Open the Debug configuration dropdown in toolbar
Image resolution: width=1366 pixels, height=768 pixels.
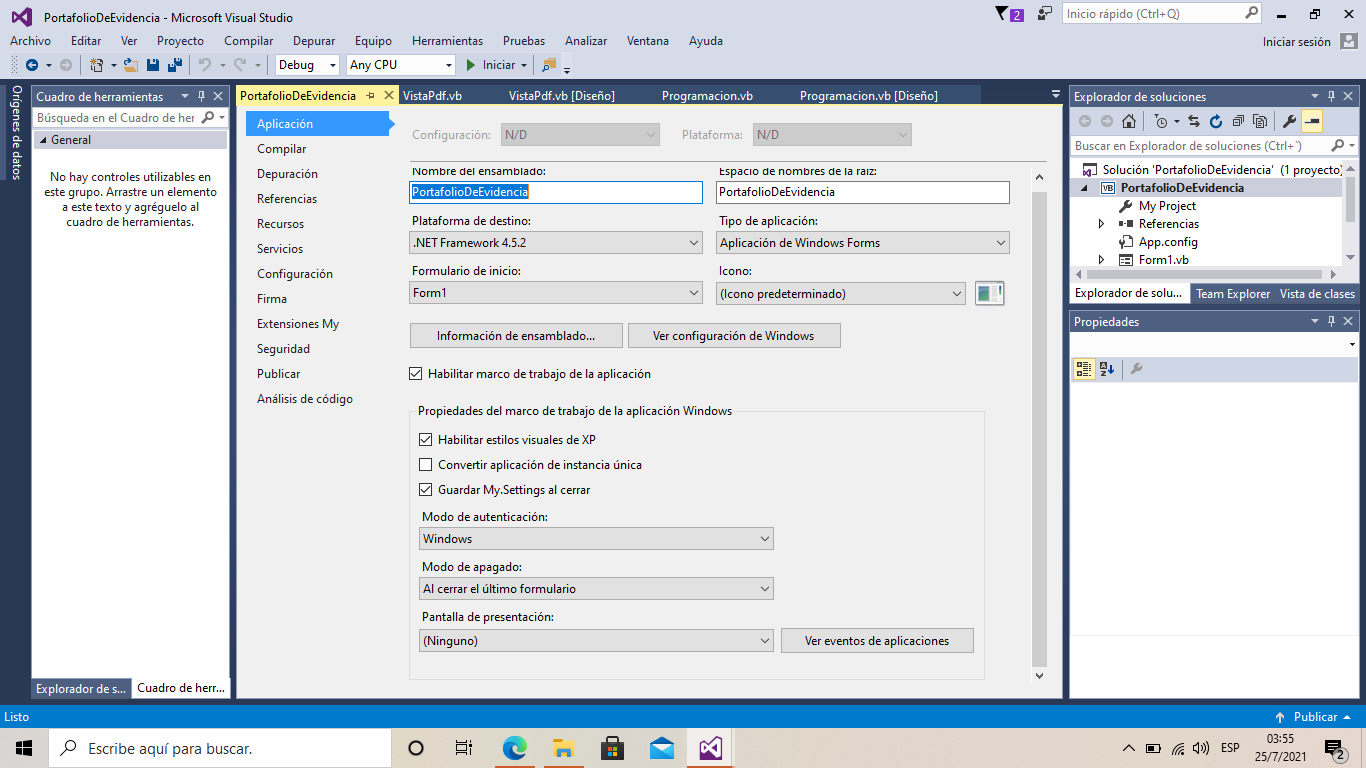click(308, 65)
